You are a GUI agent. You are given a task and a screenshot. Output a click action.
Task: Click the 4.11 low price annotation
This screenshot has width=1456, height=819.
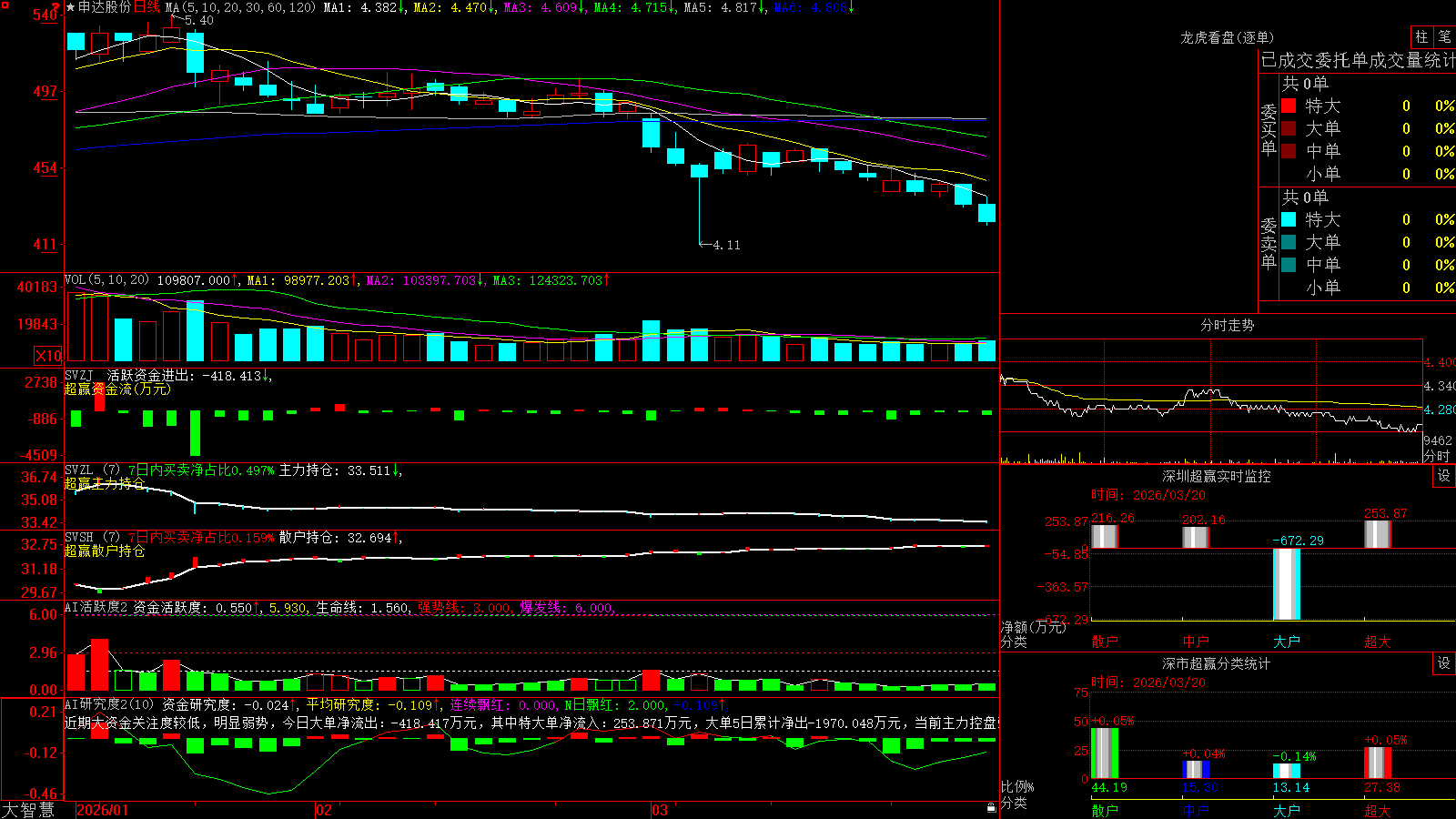(726, 245)
